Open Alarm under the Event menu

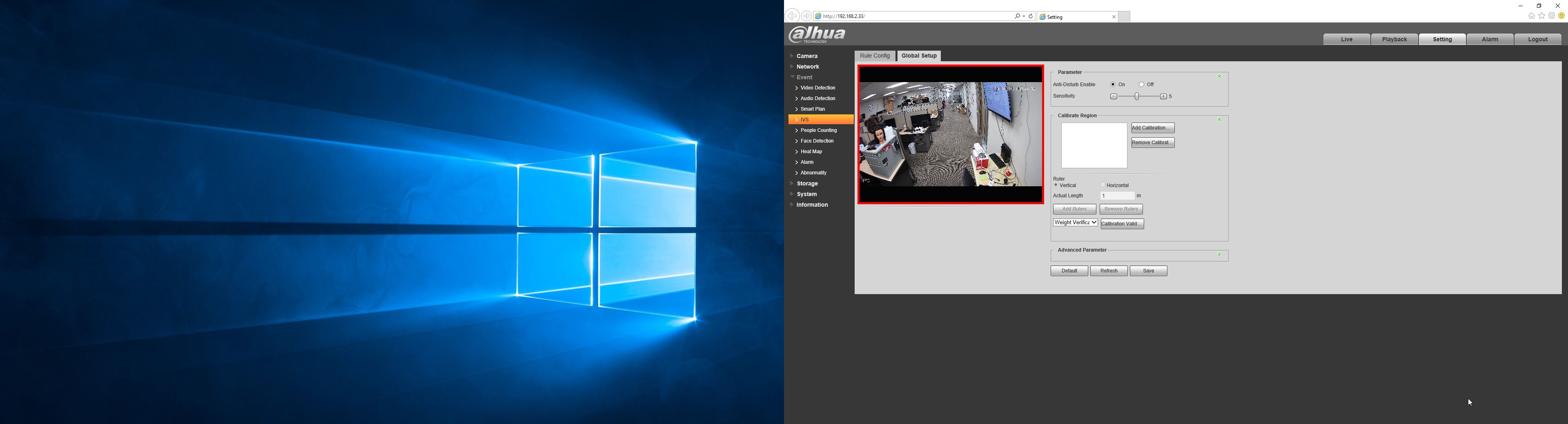(x=806, y=163)
